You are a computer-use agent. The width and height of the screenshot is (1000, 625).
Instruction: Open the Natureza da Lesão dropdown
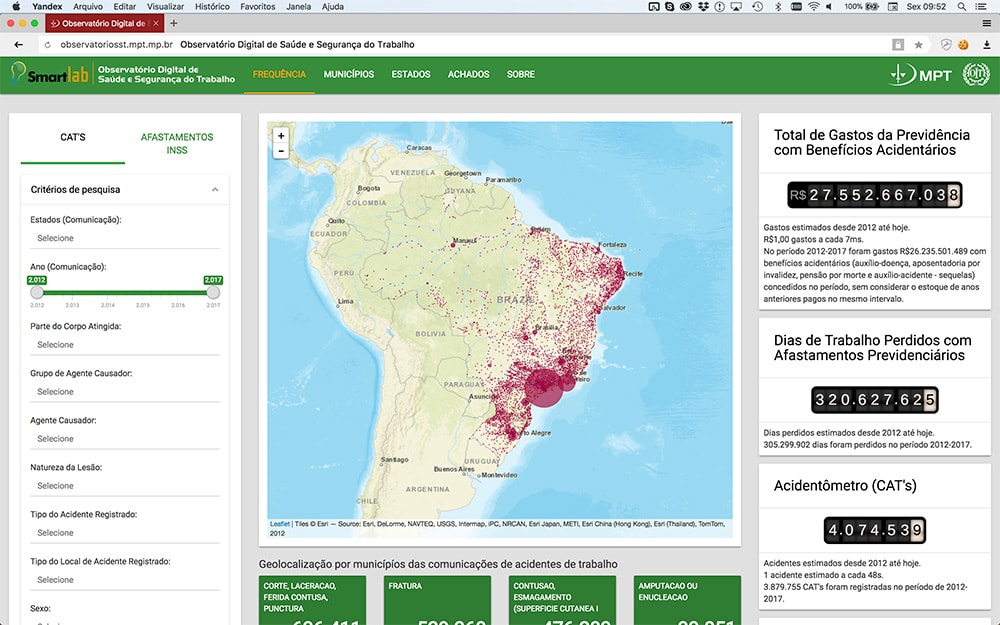125,485
